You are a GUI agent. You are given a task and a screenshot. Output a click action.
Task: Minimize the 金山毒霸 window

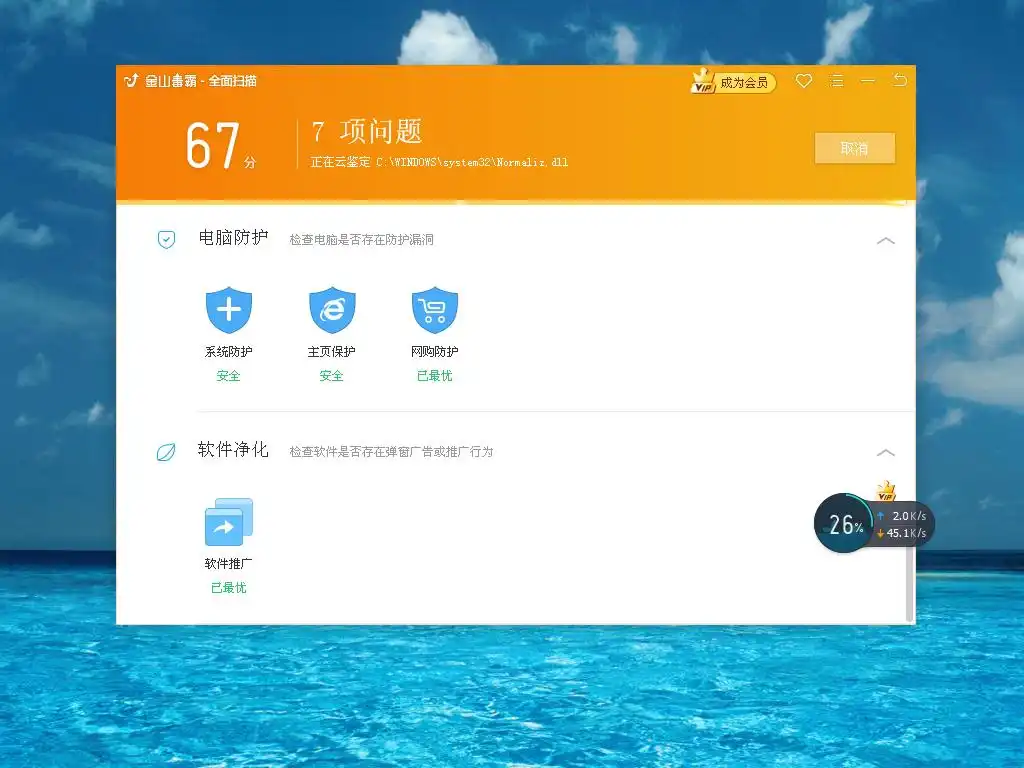[868, 81]
